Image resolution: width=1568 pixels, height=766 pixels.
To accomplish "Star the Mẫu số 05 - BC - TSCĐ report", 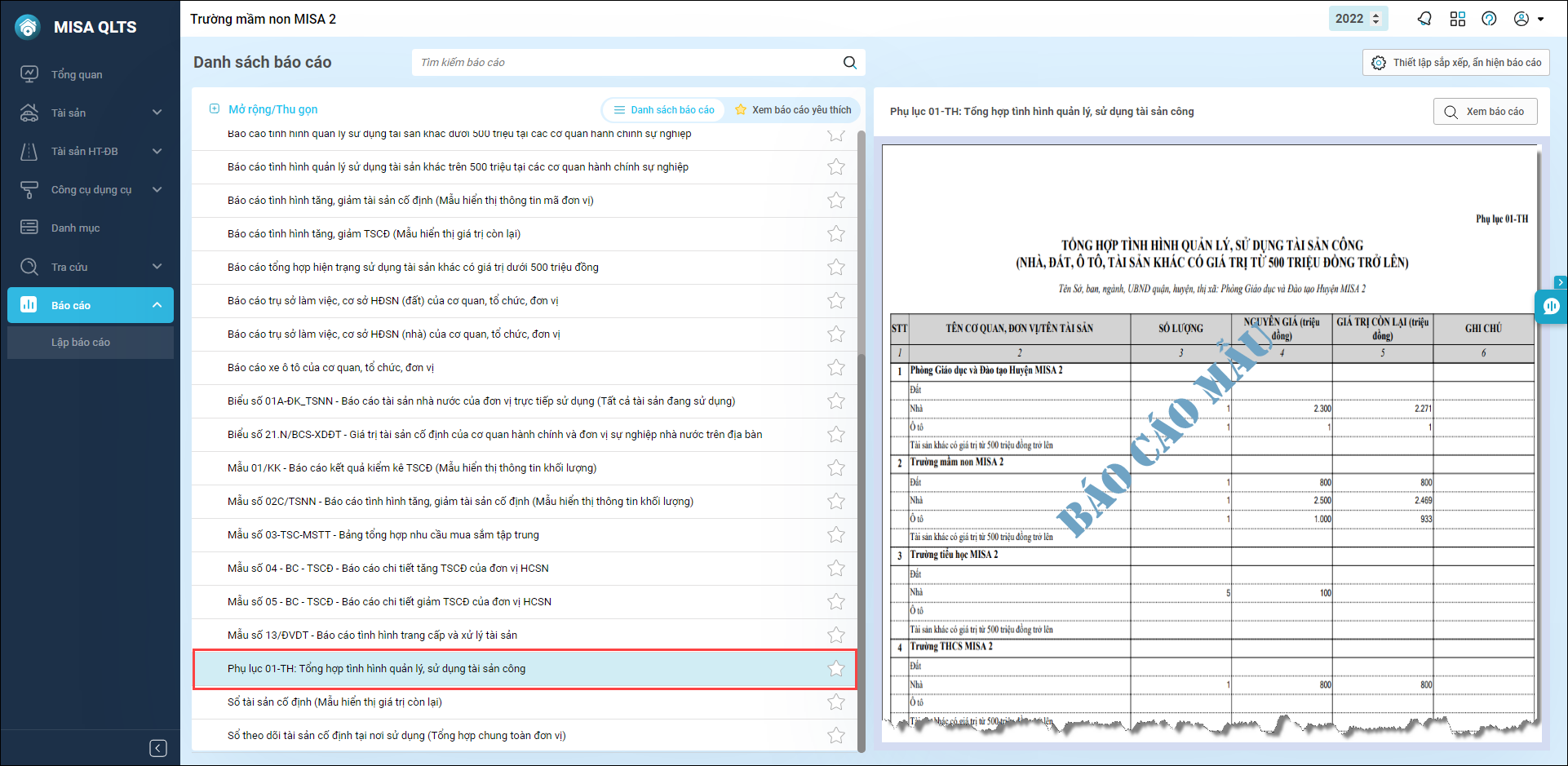I will [836, 602].
